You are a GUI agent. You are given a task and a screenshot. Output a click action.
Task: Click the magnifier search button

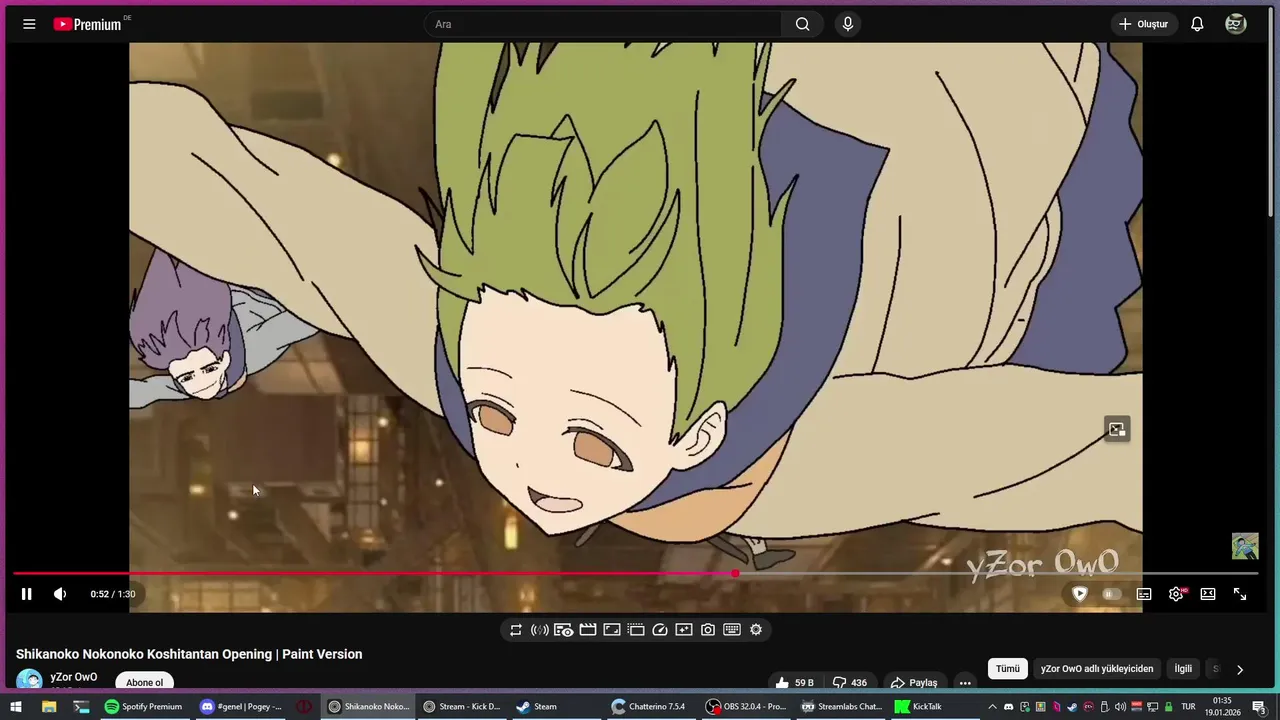[802, 24]
